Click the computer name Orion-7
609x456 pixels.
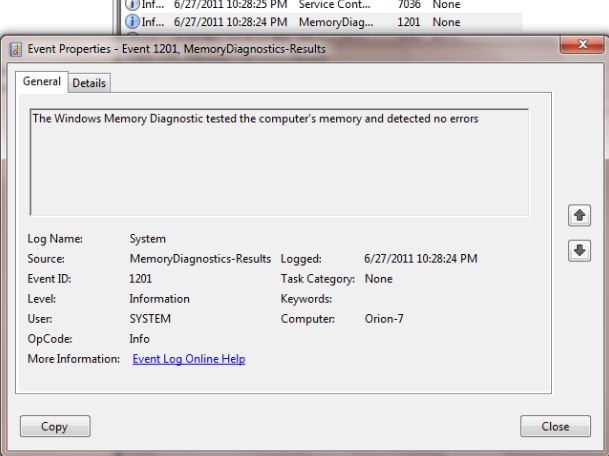pyautogui.click(x=385, y=319)
